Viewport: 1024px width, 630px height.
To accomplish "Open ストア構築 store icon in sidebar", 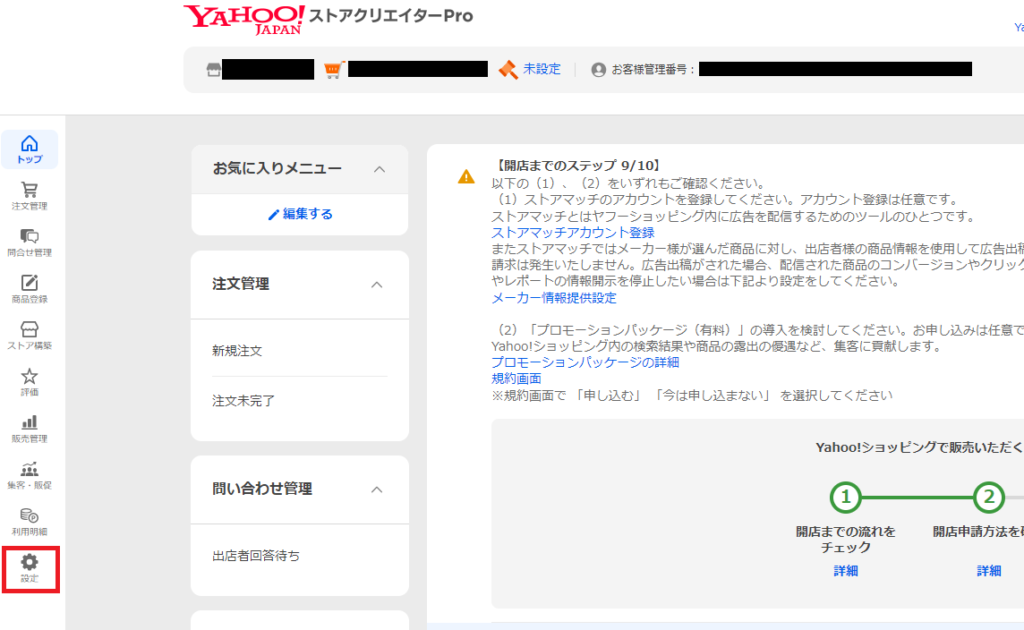I will pyautogui.click(x=30, y=335).
